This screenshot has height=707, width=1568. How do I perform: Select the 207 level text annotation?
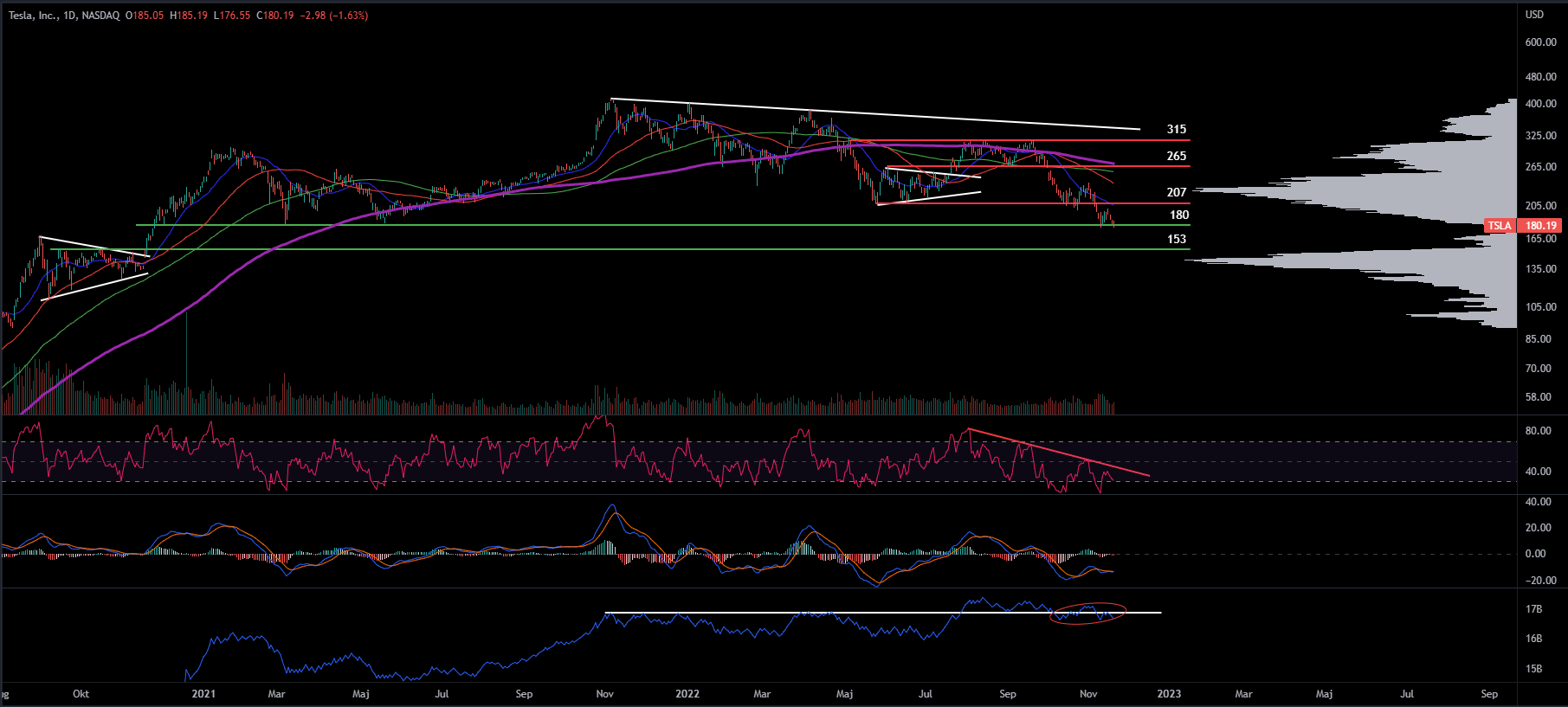tap(1176, 192)
